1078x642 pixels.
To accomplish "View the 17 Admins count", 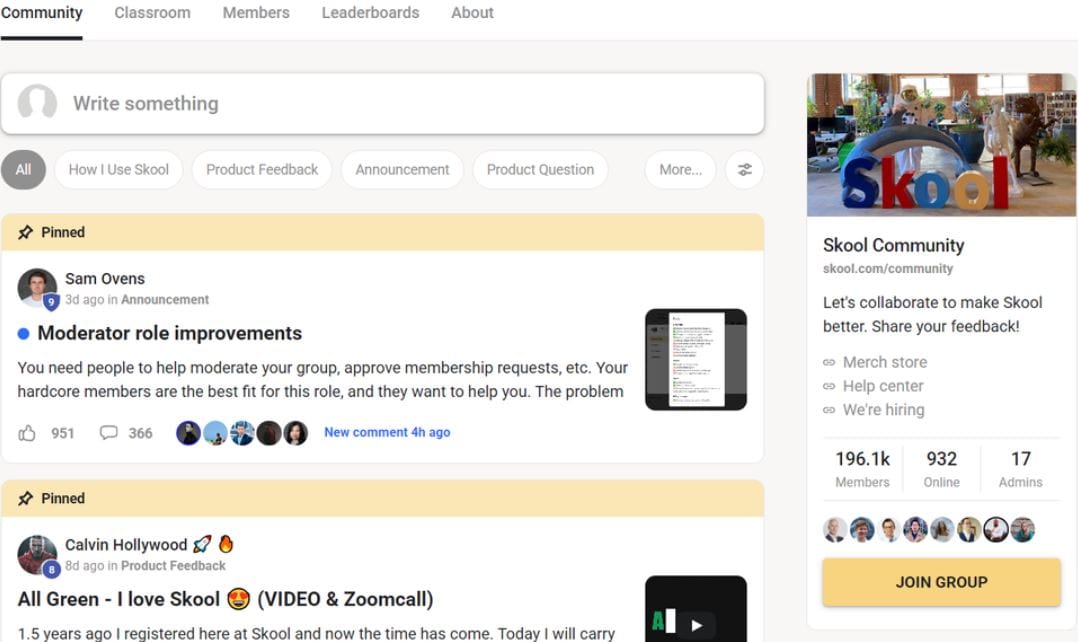I will (x=1020, y=469).
